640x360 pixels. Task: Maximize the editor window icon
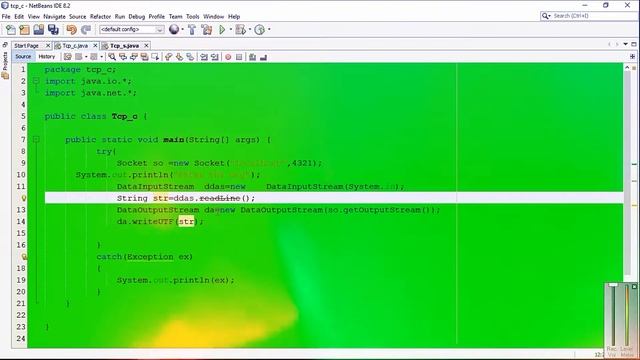[x=634, y=44]
